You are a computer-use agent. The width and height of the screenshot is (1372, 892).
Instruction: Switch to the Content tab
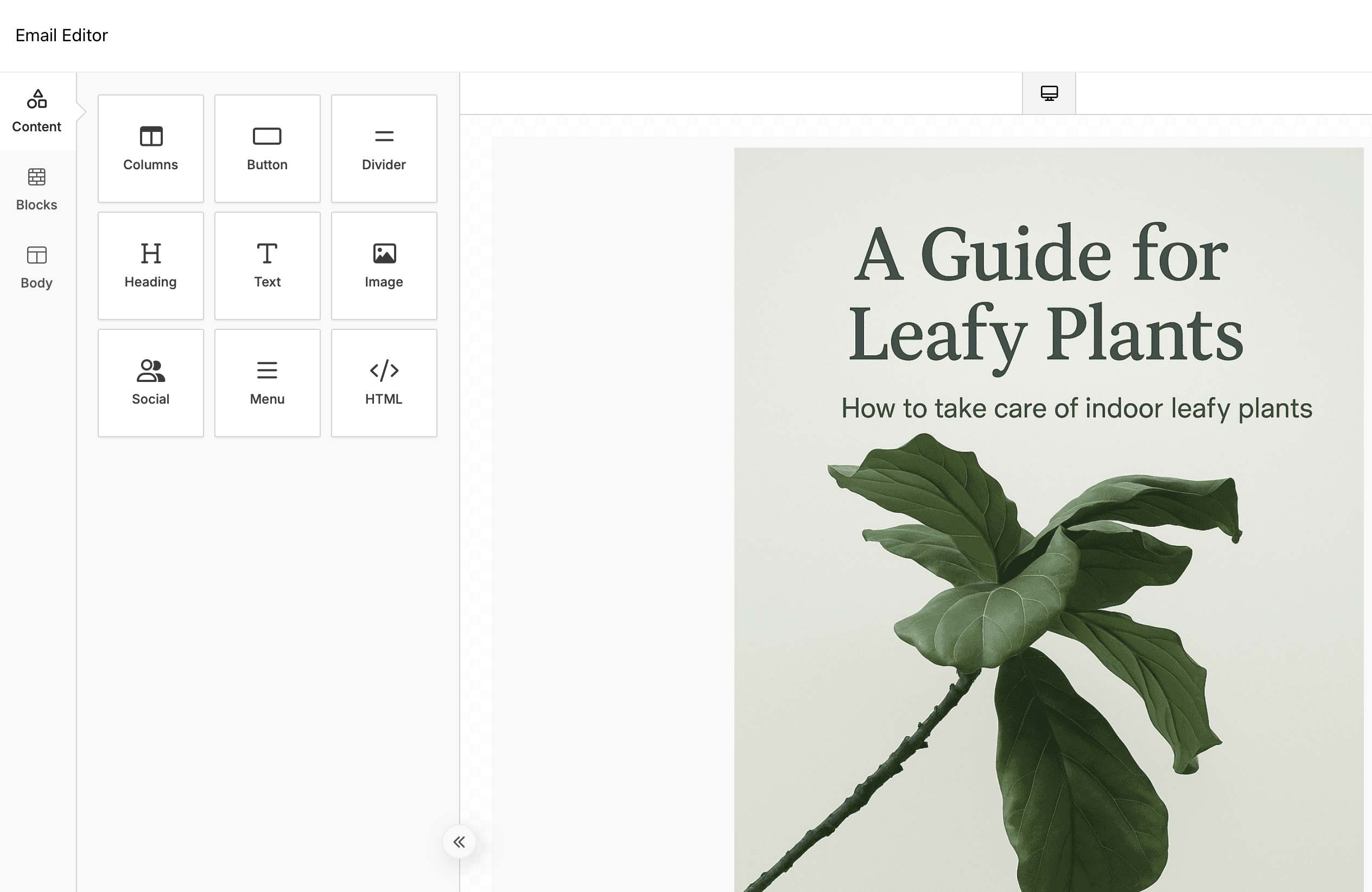click(36, 111)
